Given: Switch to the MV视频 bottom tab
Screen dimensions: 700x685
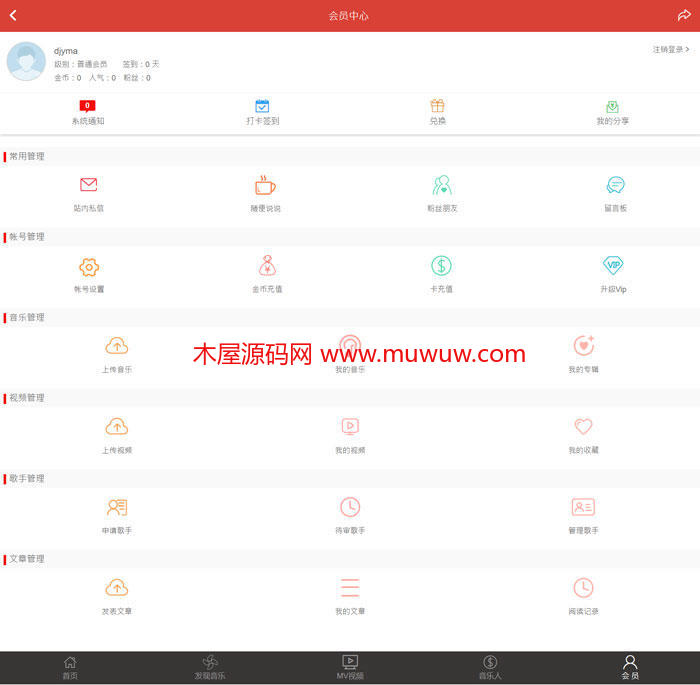Looking at the screenshot, I should click(350, 667).
